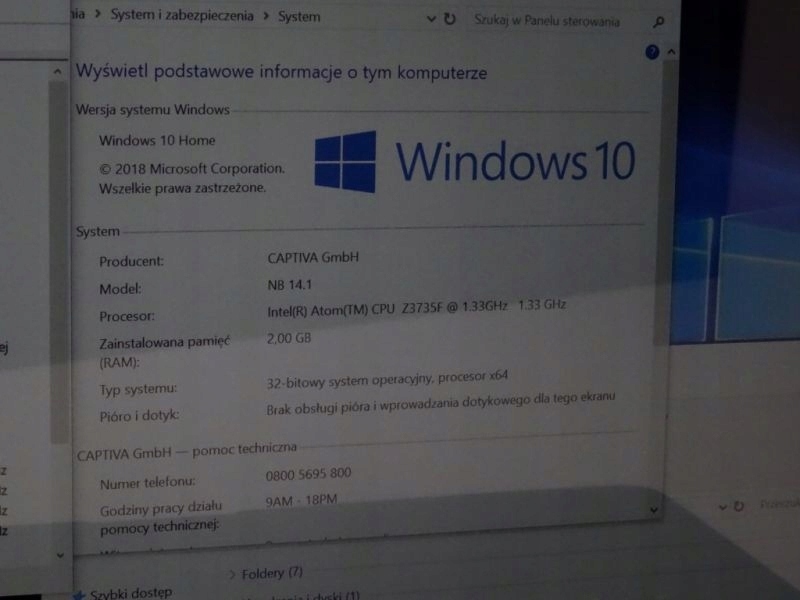Click the left pane vertical scrollbar thumb

click(x=59, y=260)
